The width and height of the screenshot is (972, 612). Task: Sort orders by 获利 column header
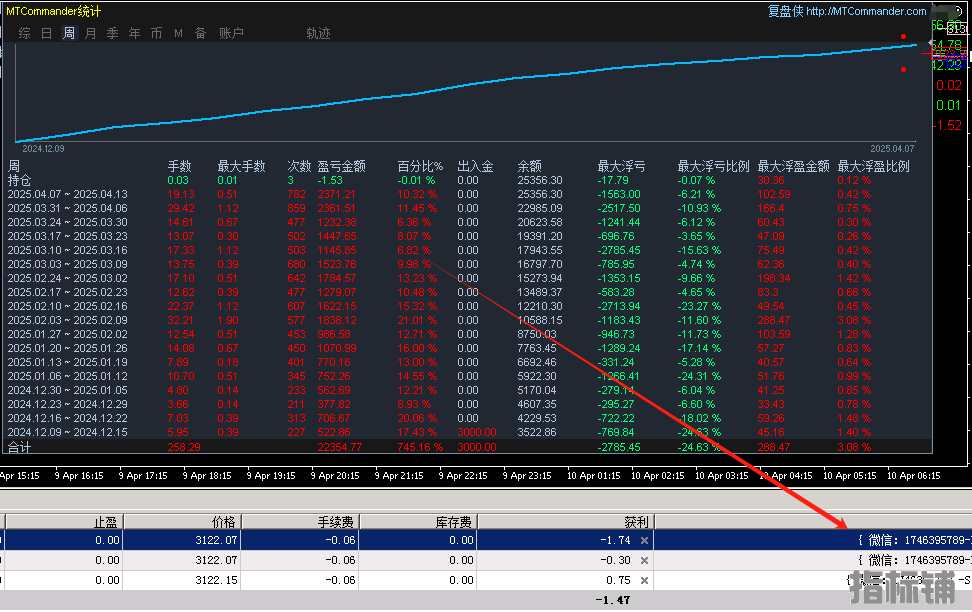point(635,521)
